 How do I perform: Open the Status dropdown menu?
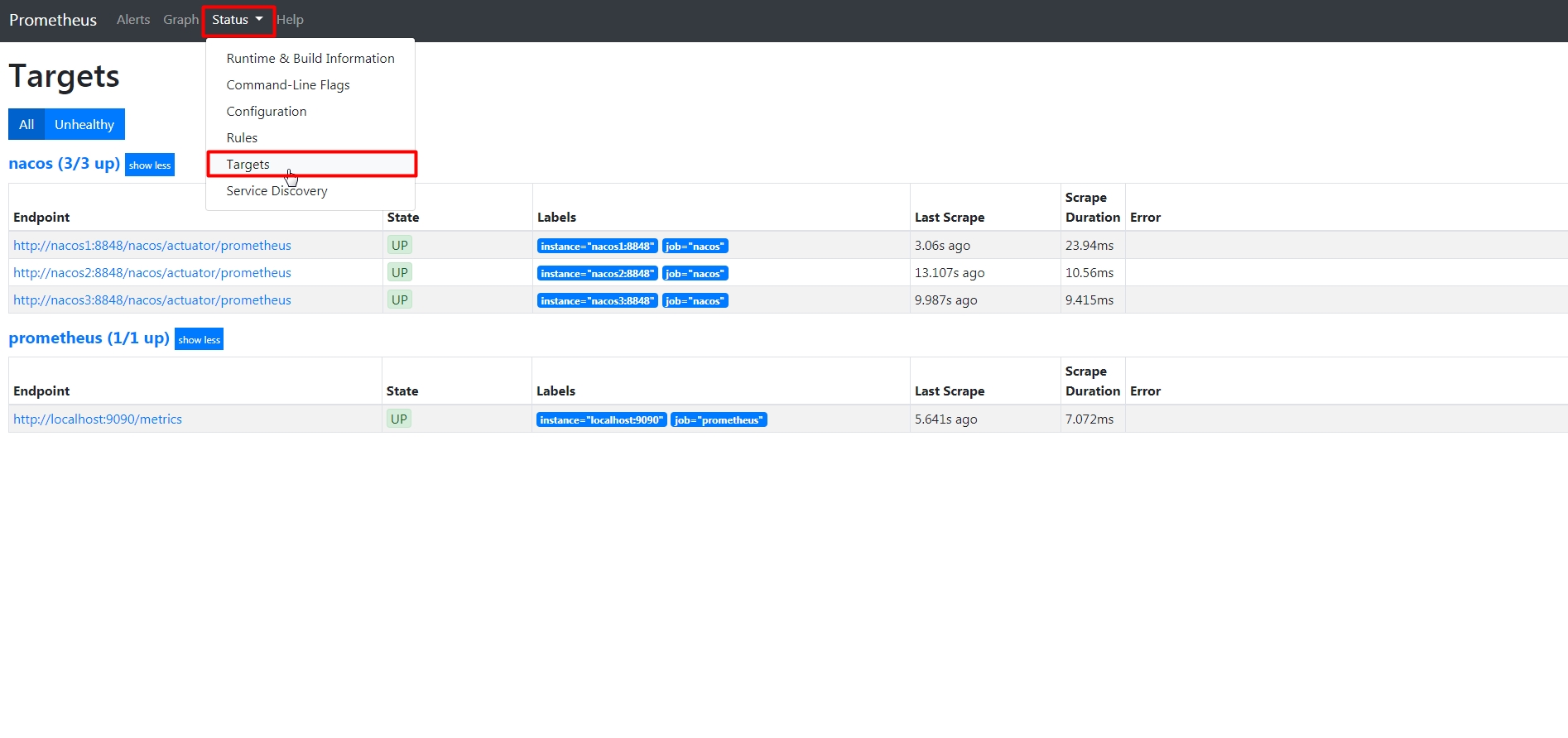click(238, 20)
